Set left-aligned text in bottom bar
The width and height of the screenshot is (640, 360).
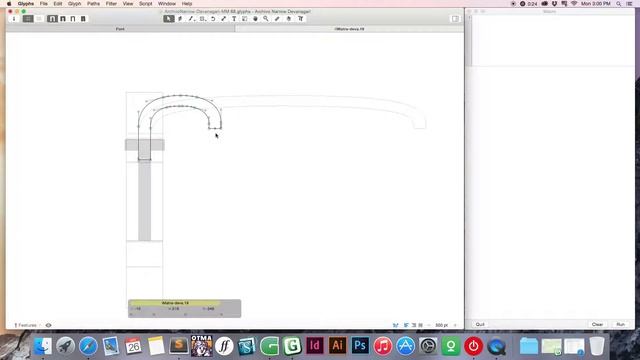pos(406,325)
